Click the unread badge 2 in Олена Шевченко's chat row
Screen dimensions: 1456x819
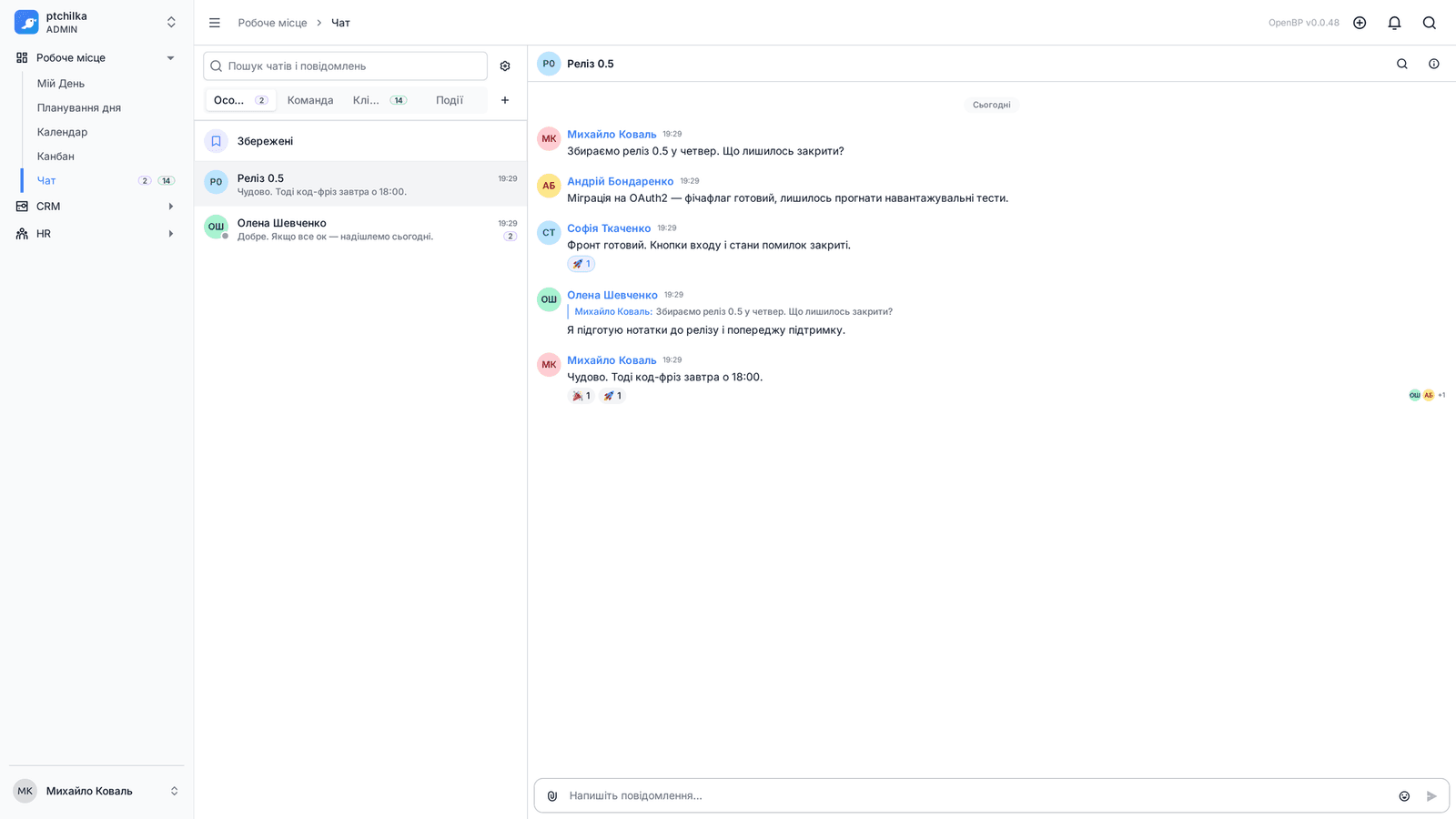pyautogui.click(x=511, y=237)
